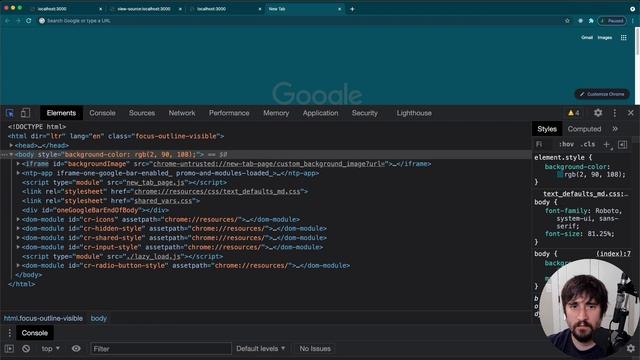Expand the cr-hidden-style dom-module node

point(18,229)
